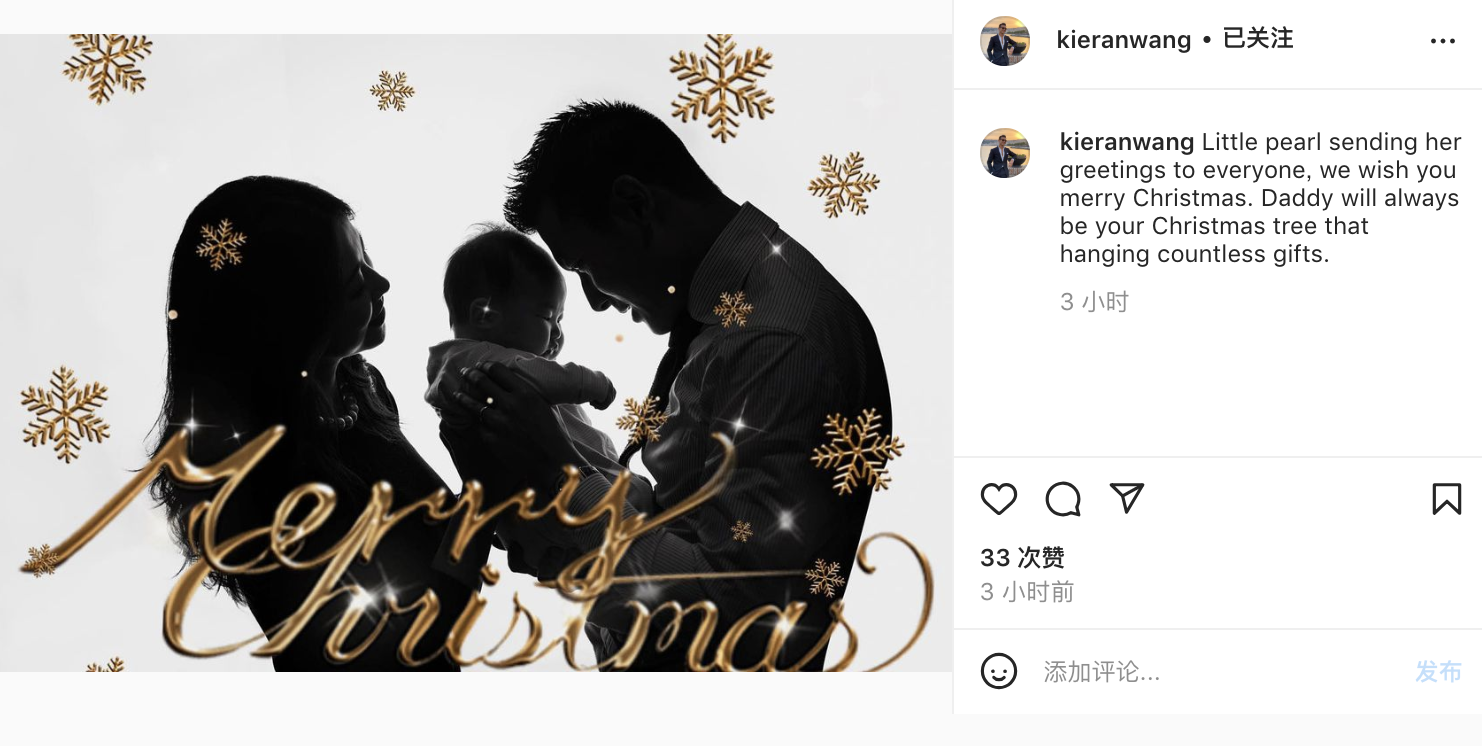Open the three-dot more options menu
Screen dimensions: 1482x746
point(1443,41)
